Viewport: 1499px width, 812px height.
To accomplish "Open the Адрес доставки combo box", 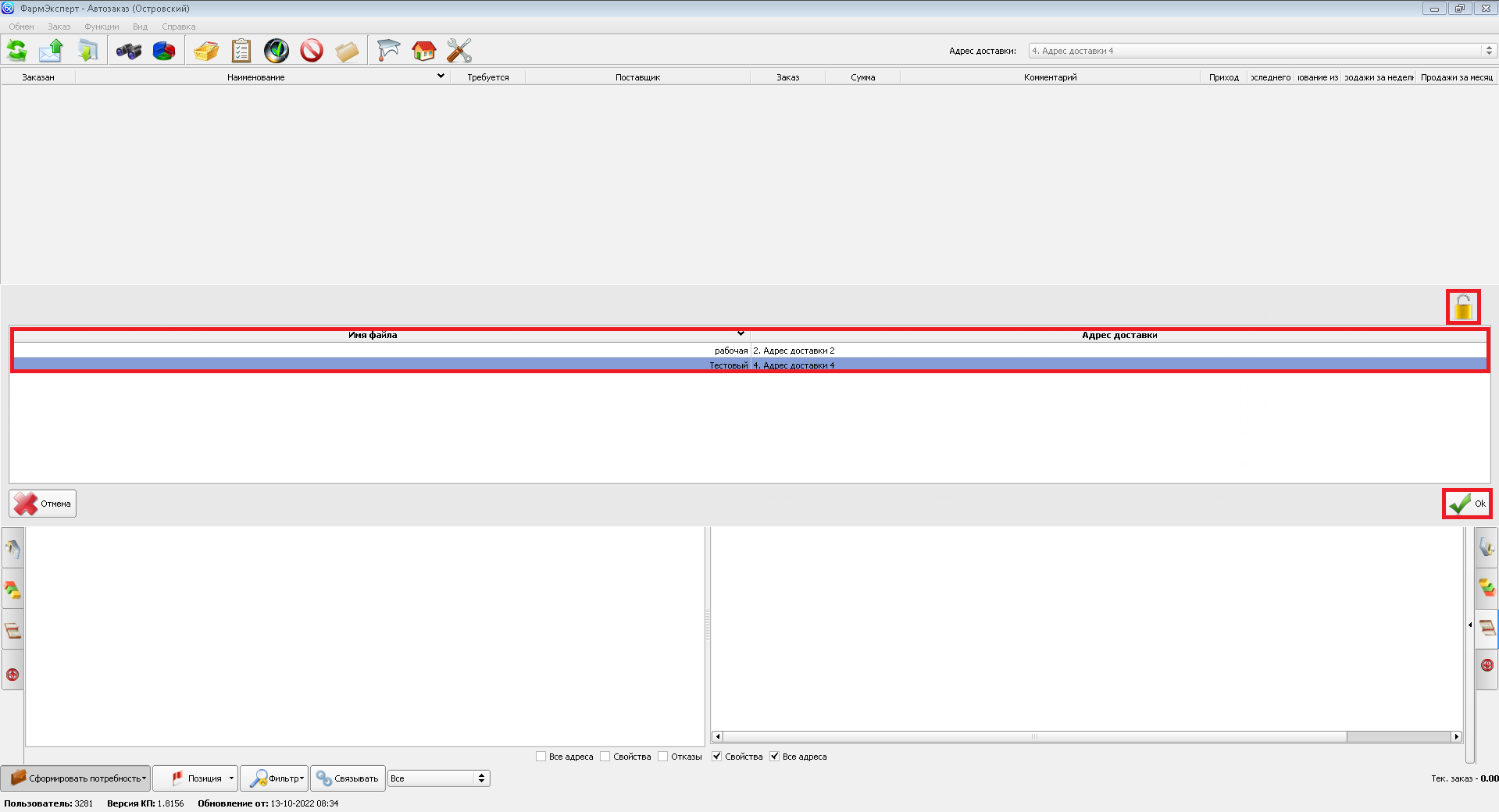I will 1261,51.
